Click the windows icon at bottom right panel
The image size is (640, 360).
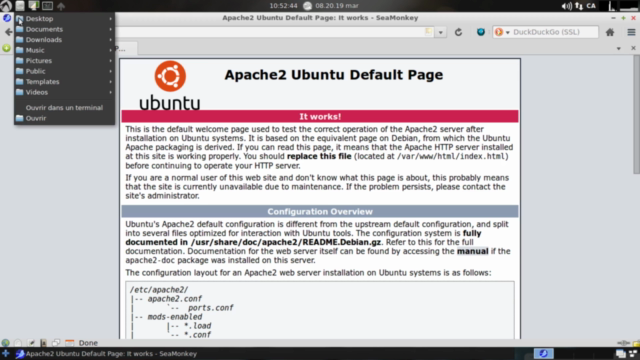[x=621, y=354]
